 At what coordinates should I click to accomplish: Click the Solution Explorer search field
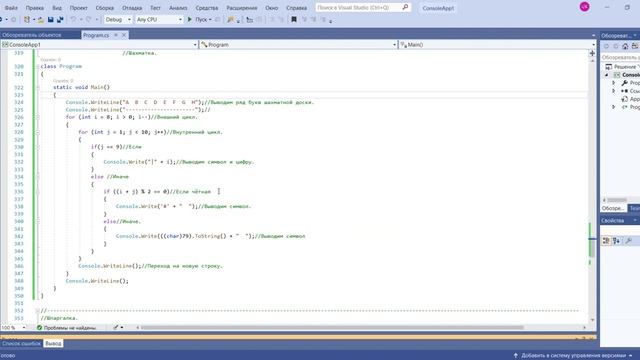[620, 57]
